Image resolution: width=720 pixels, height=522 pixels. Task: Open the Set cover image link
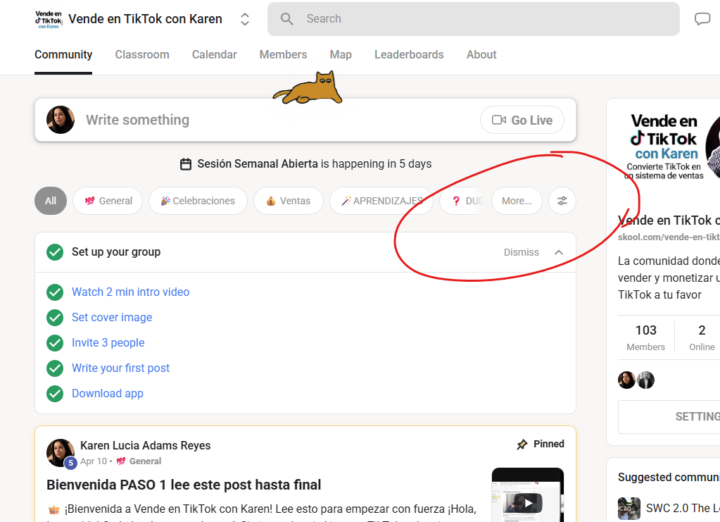pos(112,317)
